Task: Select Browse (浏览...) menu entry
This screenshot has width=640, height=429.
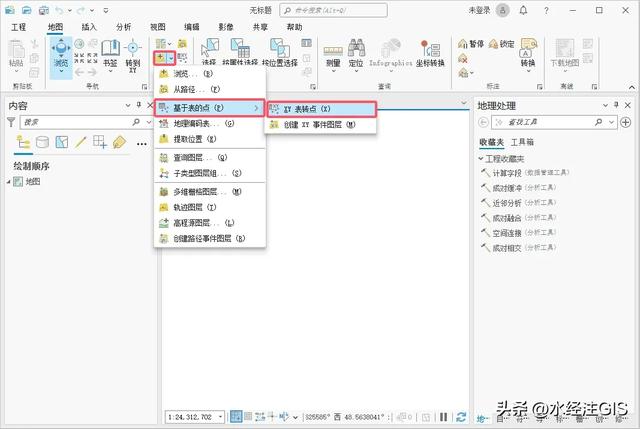Action: [x=210, y=74]
